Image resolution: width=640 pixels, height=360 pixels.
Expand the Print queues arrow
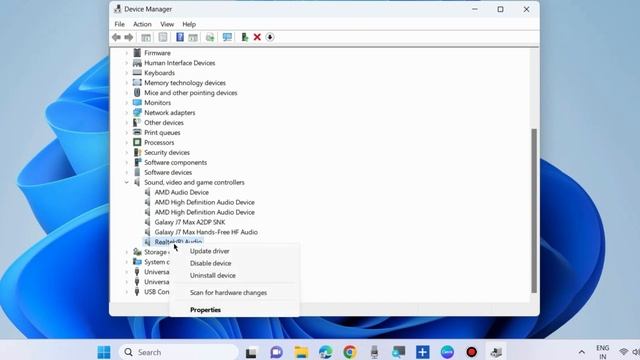[x=127, y=133]
